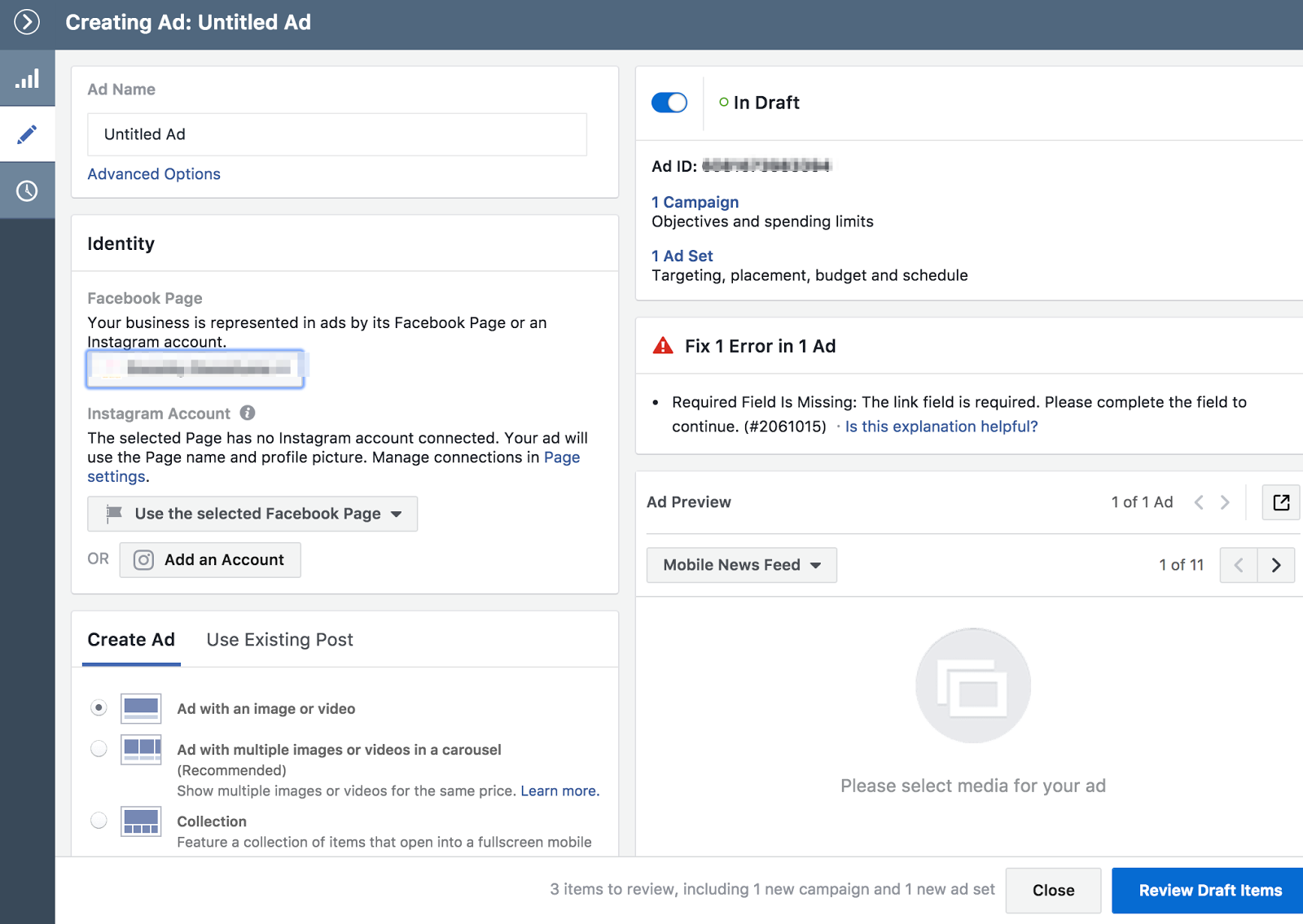
Task: Switch to the Create Ad tab
Action: [x=131, y=640]
